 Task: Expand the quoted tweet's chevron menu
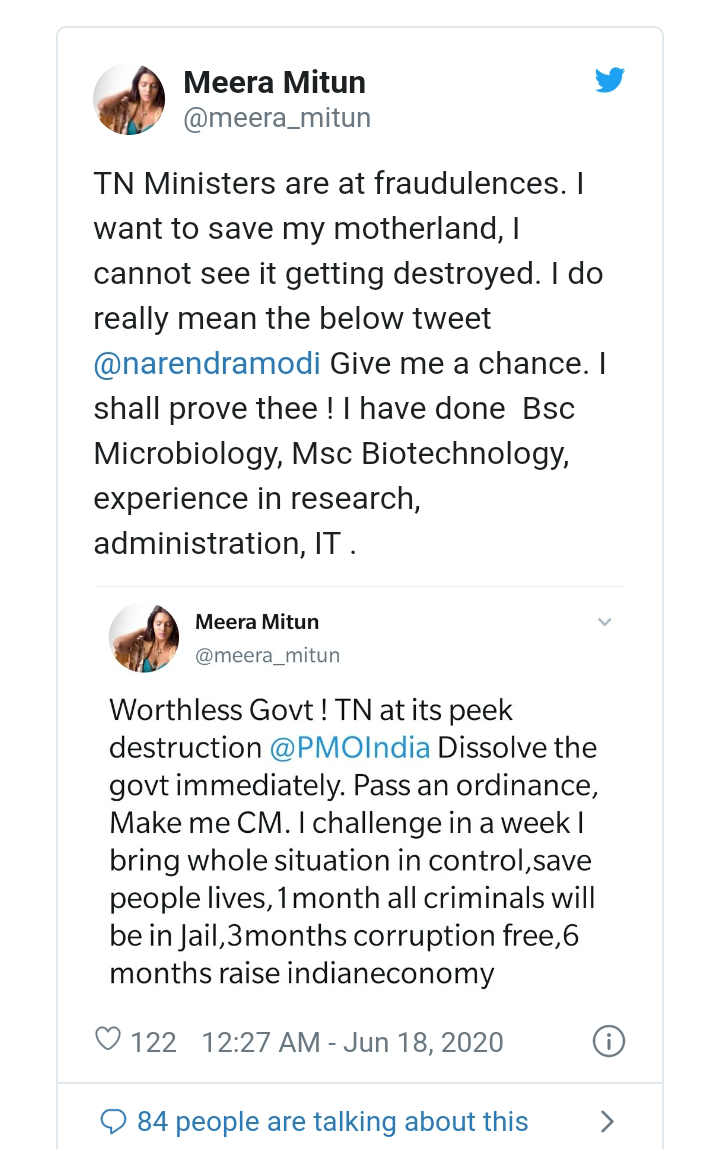coord(604,622)
